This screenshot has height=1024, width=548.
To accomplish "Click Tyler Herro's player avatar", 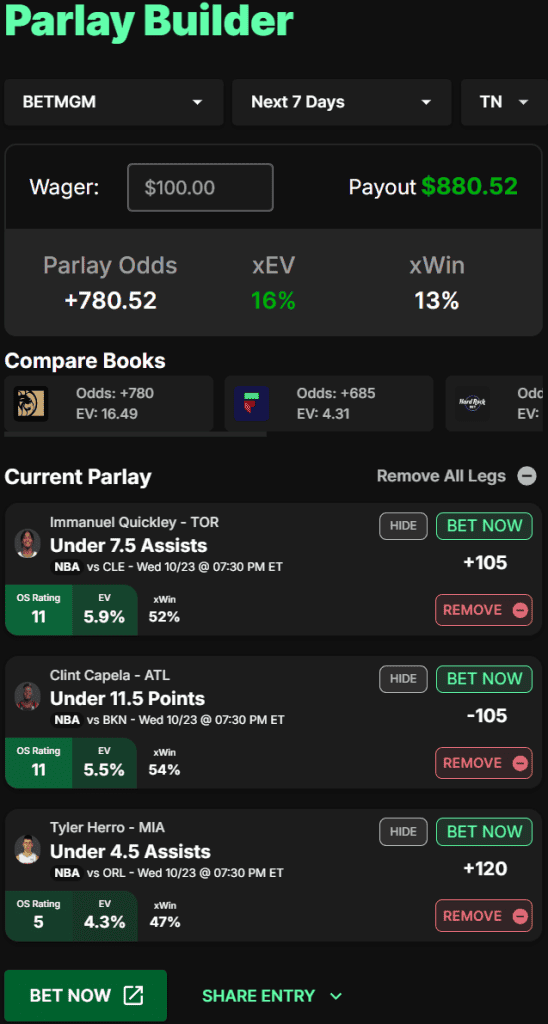I will (27, 850).
